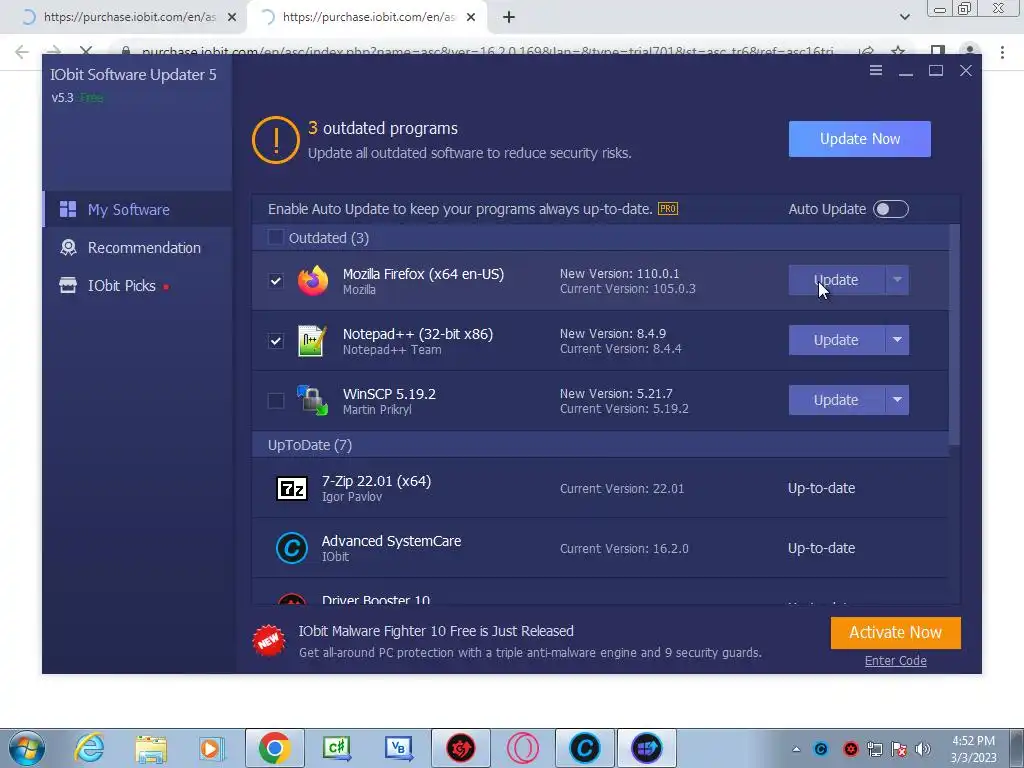Switch to IObit Software Updater taskbar icon
1024x768 pixels.
click(647, 748)
